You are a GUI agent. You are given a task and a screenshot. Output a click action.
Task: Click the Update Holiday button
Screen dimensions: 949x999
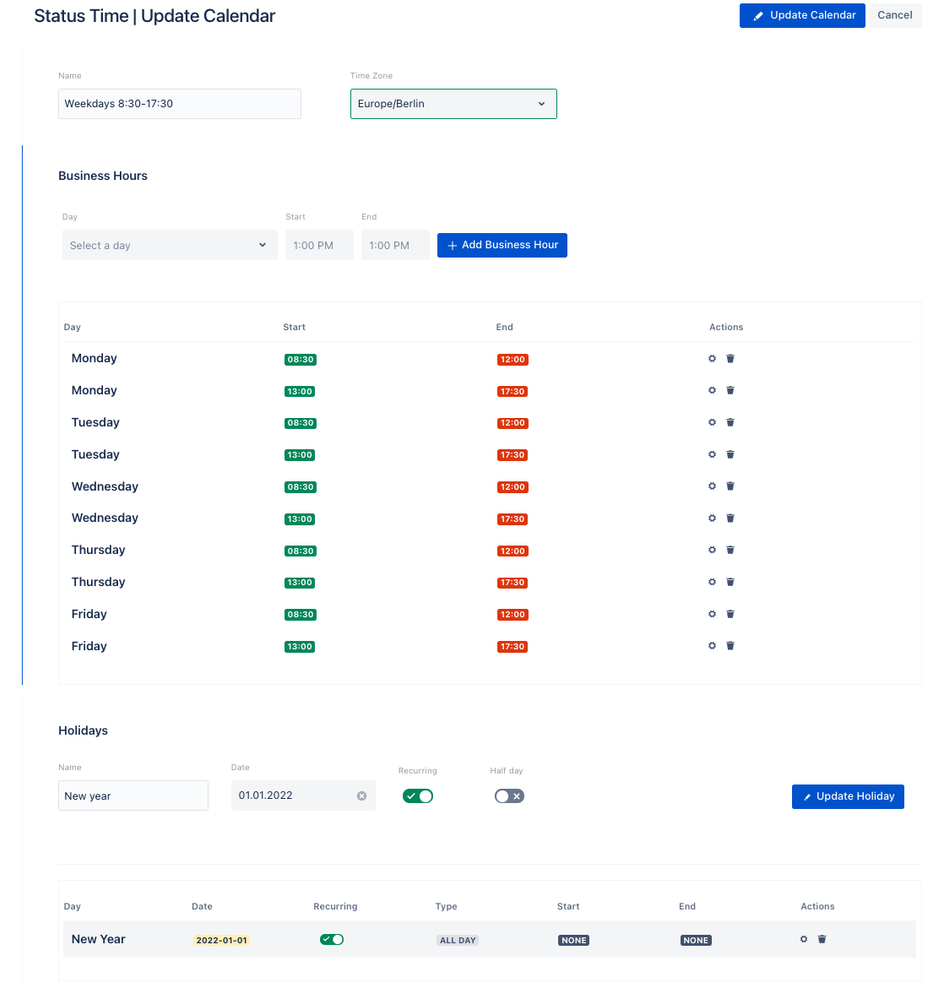coord(848,796)
